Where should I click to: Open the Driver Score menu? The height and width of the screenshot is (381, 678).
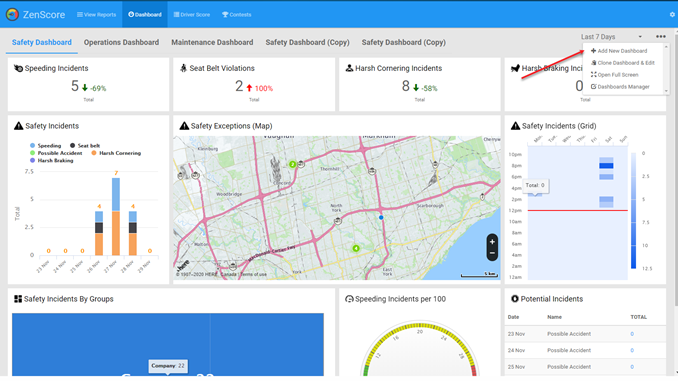click(192, 14)
